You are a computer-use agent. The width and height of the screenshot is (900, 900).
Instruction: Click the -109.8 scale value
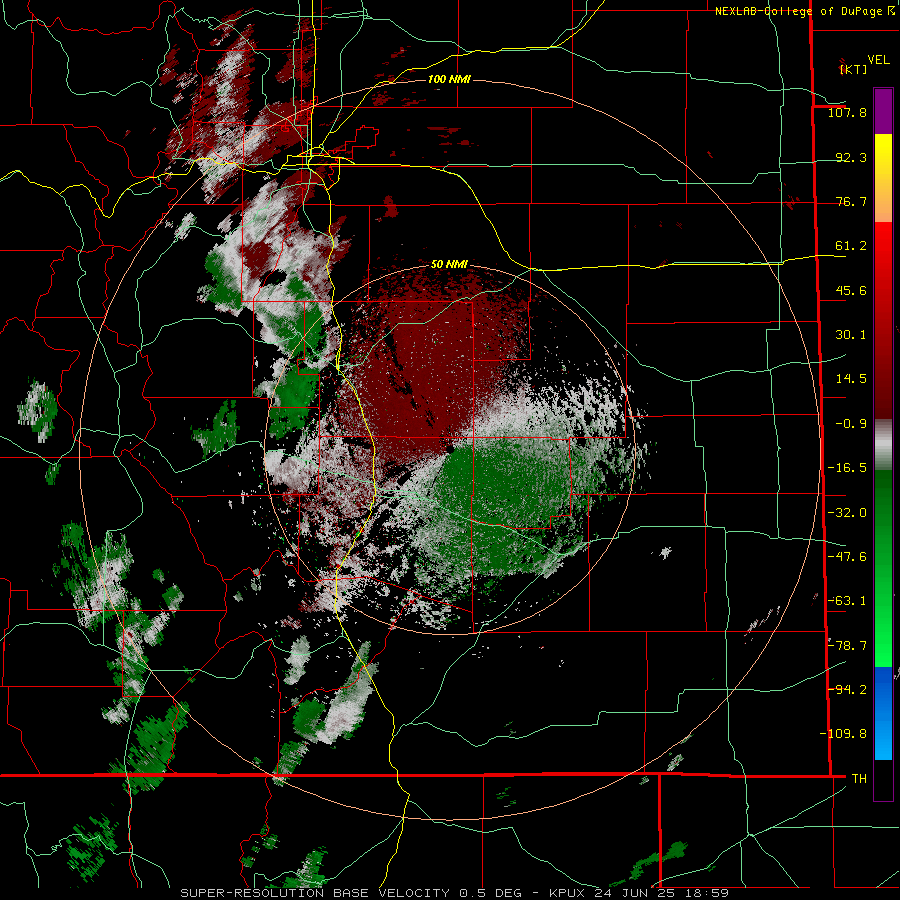[x=843, y=734]
